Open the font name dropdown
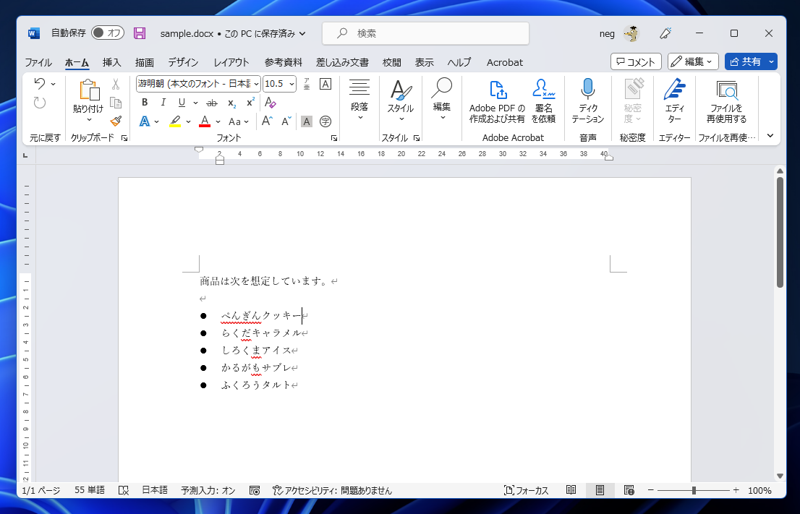800x514 pixels. click(256, 84)
